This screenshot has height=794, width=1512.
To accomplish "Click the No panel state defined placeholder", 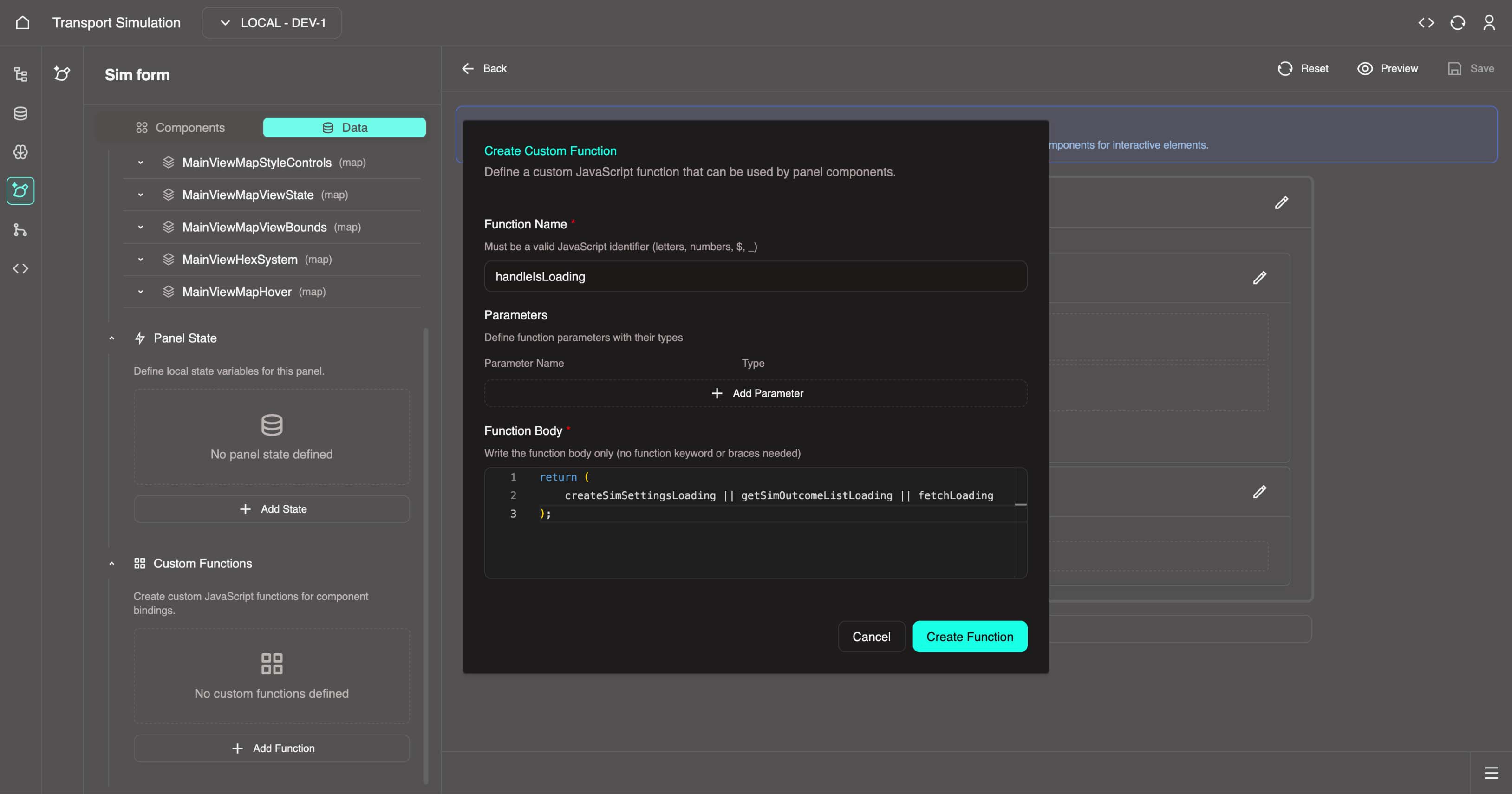I will (272, 436).
